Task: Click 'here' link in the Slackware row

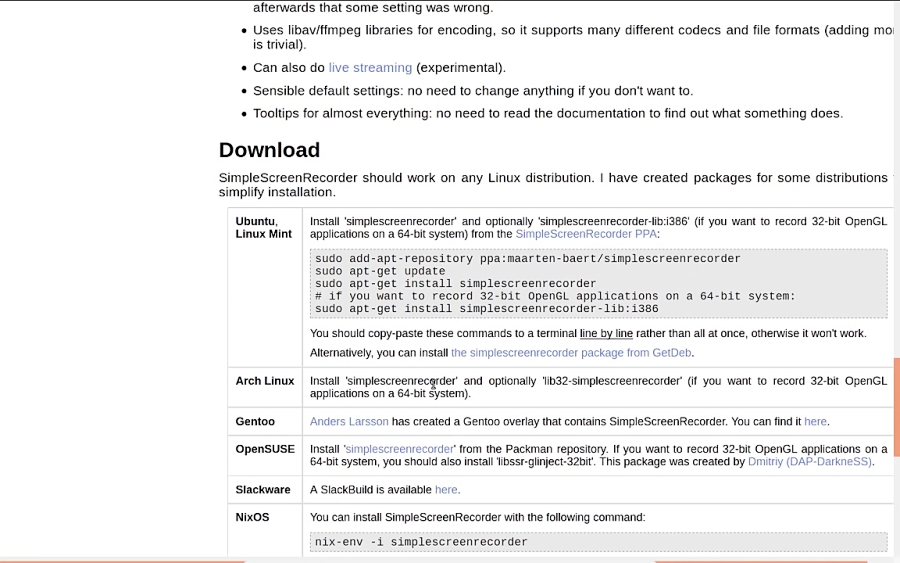Action: pos(446,490)
